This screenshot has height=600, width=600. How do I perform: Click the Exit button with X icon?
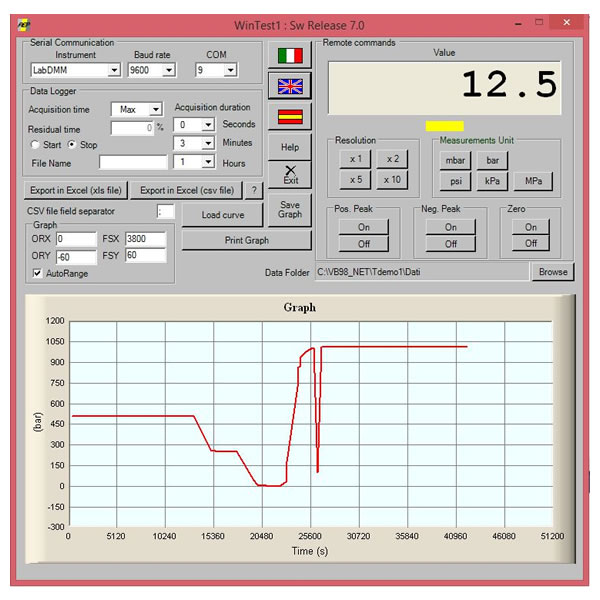290,175
